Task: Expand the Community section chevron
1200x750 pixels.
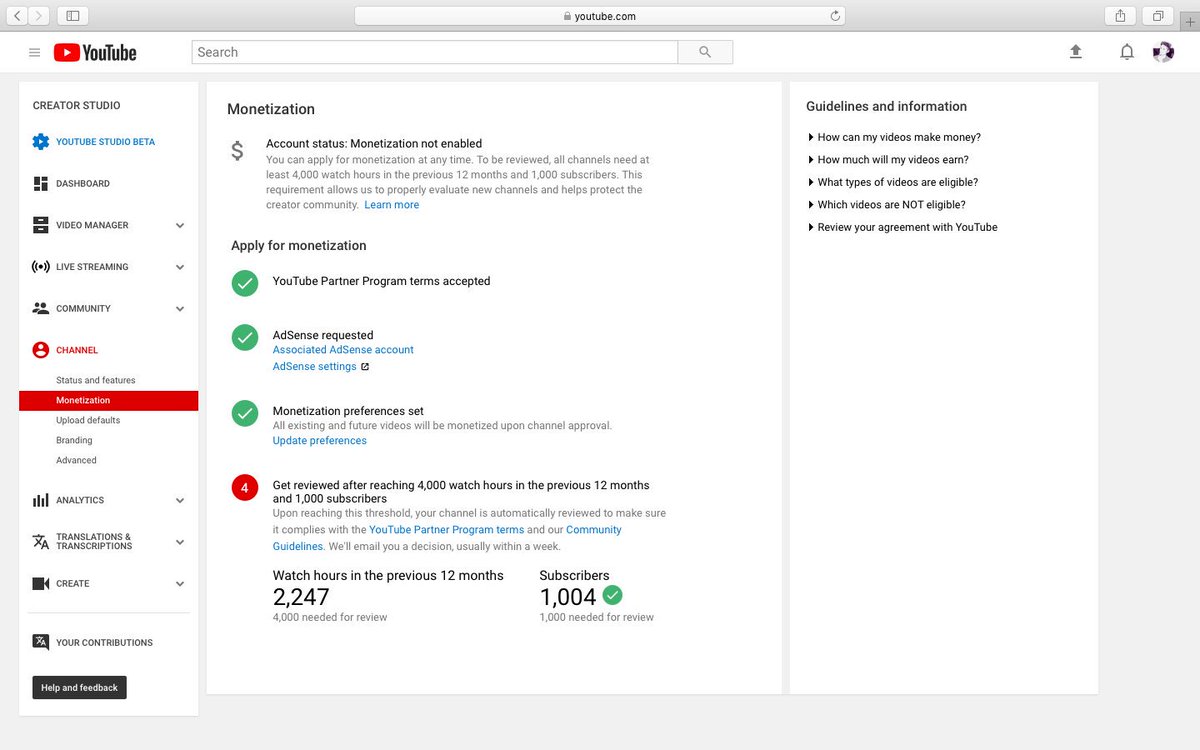Action: click(x=180, y=309)
